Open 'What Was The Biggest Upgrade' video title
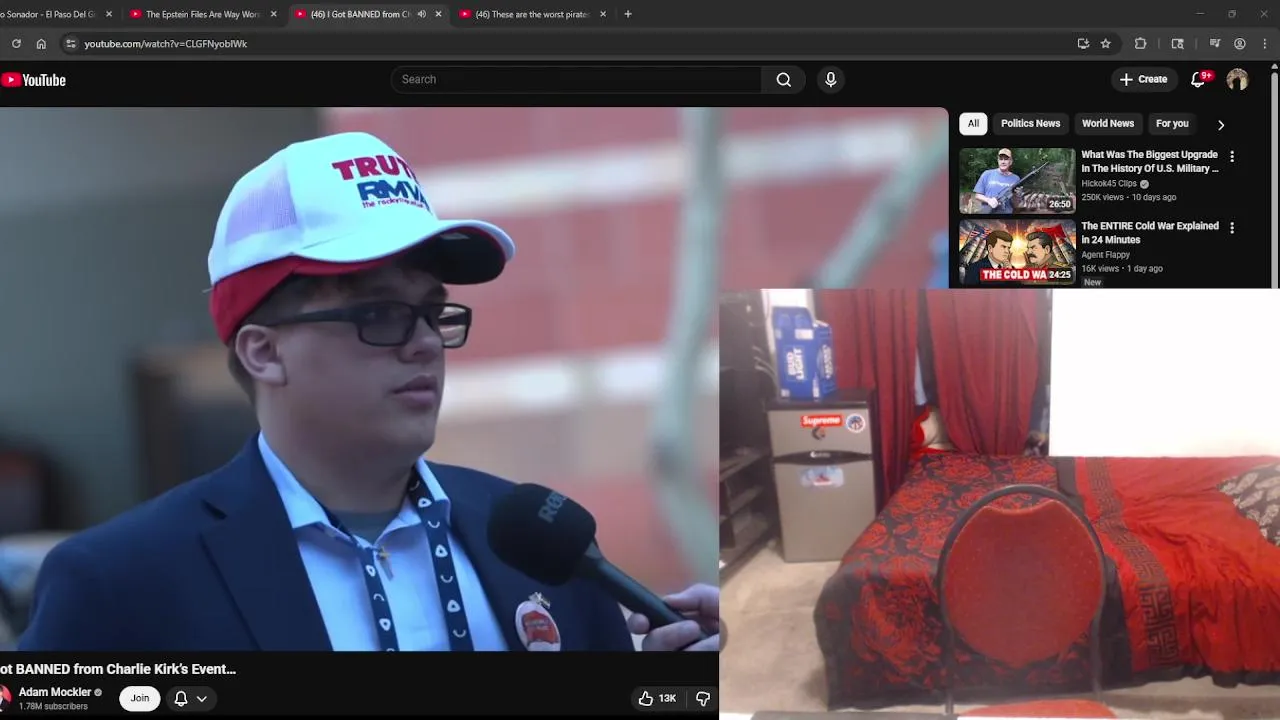The height and width of the screenshot is (720, 1280). [x=1150, y=162]
